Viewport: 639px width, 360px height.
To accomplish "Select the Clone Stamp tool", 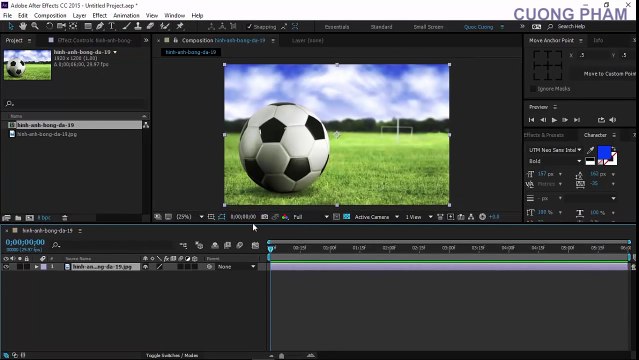I will (138, 26).
